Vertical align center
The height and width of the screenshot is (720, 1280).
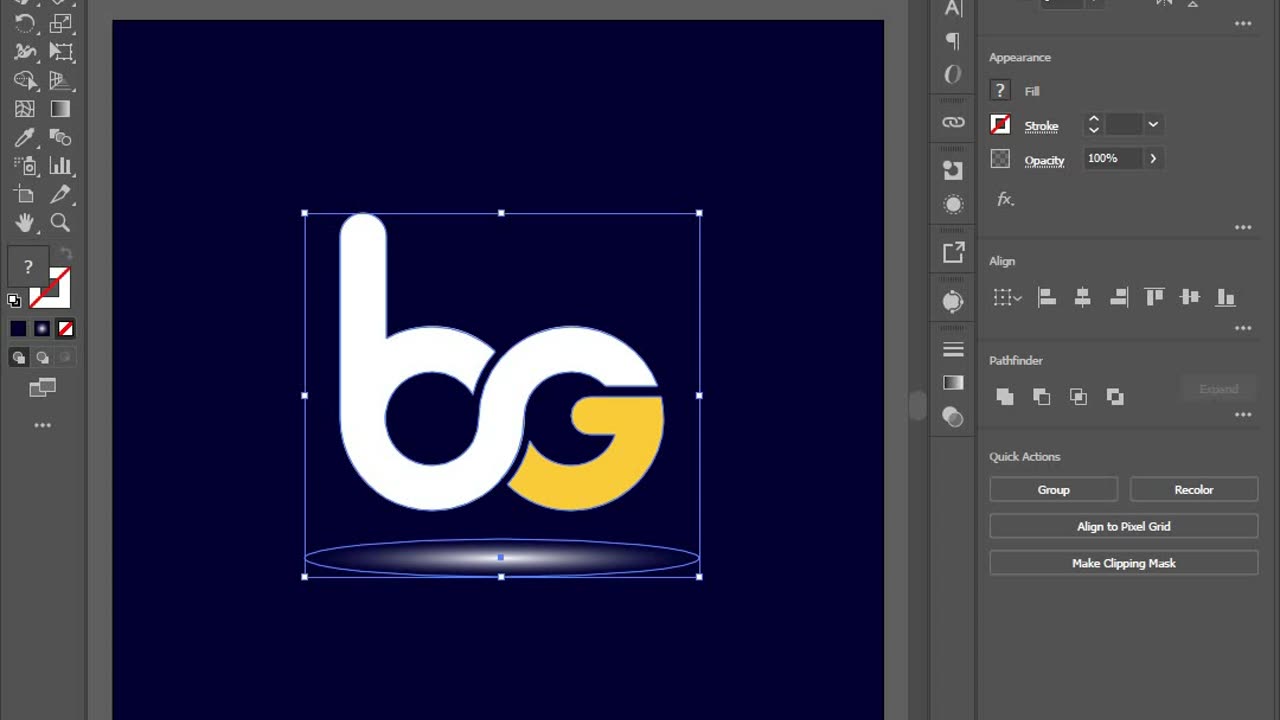pos(1189,297)
